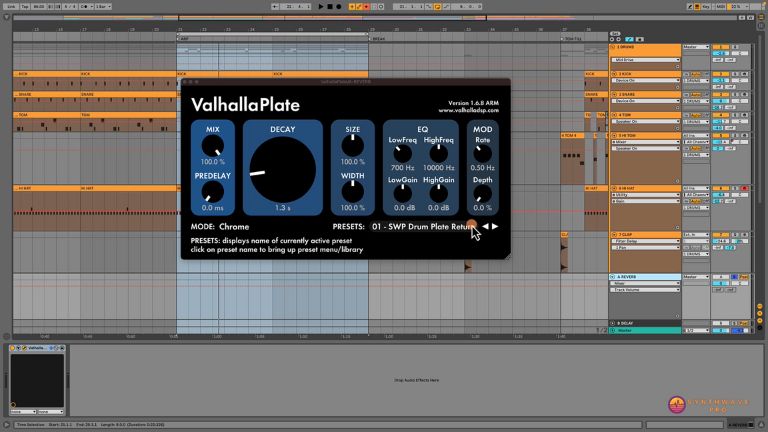Image resolution: width=768 pixels, height=432 pixels.
Task: Open preset menu '01 - SWP Drum Plate Return'
Action: (x=423, y=227)
